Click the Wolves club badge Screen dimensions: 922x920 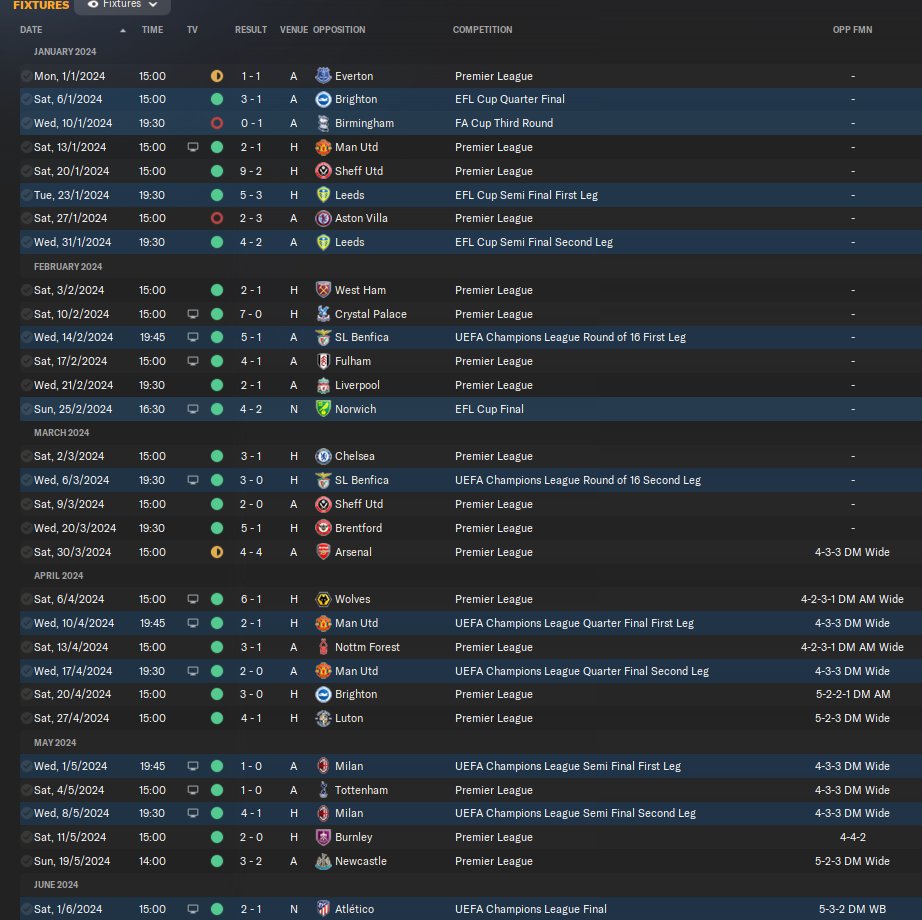click(323, 599)
